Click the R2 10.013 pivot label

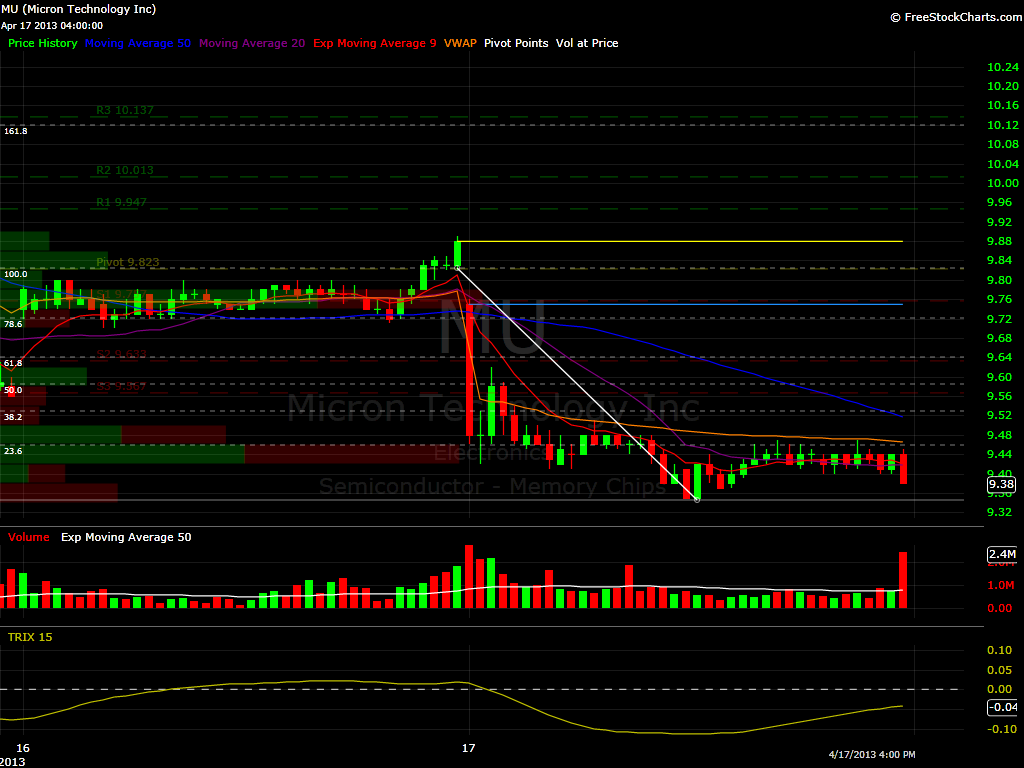click(x=125, y=170)
